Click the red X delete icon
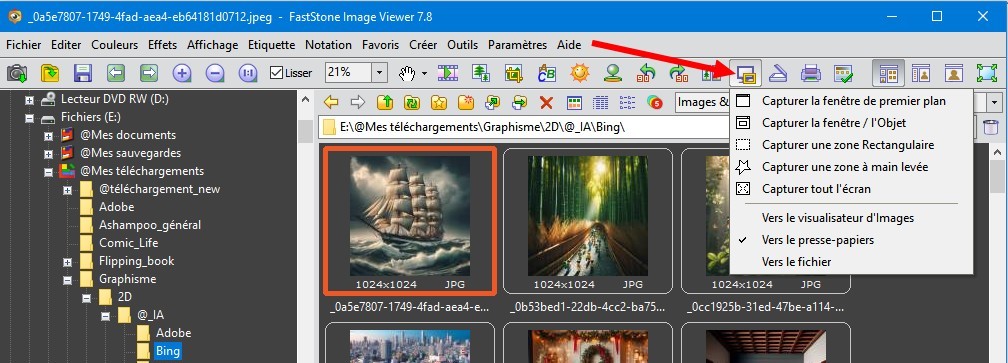The height and width of the screenshot is (363, 1008). pos(546,102)
